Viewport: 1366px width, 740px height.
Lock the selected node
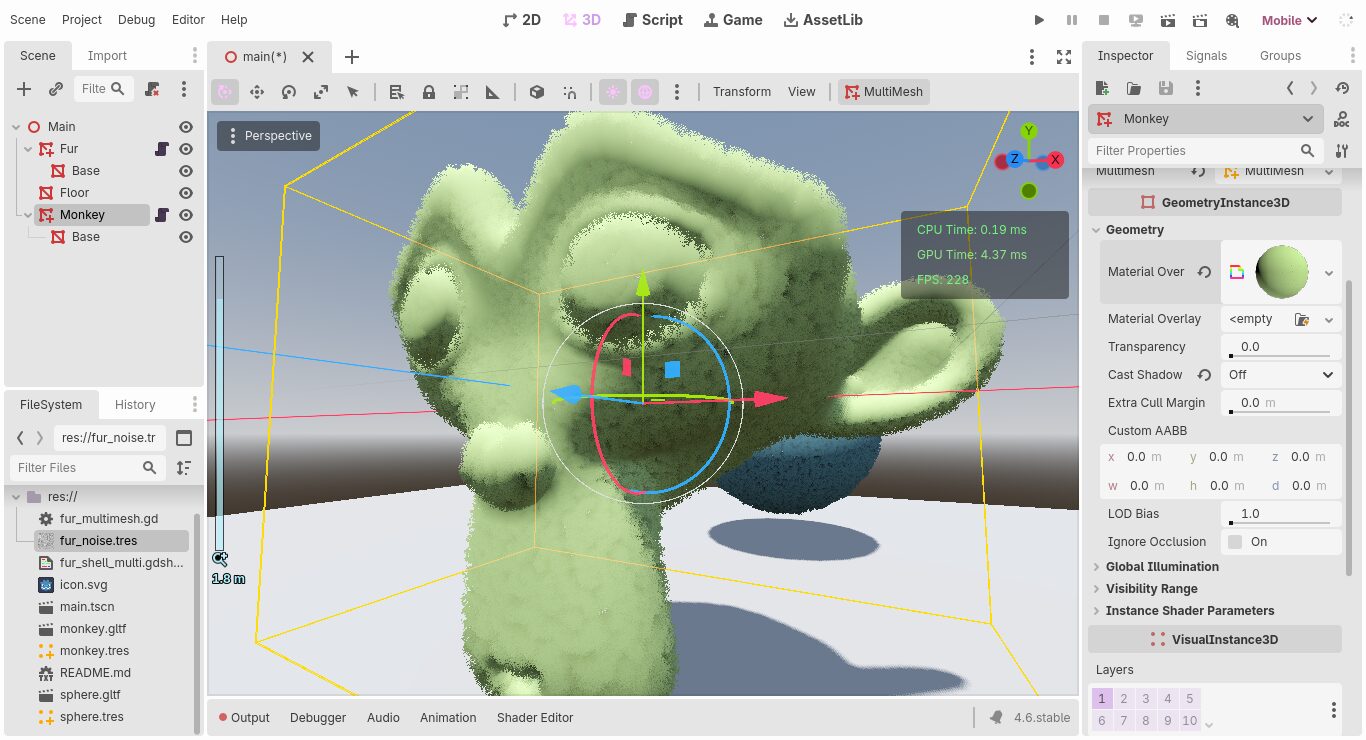tap(429, 92)
